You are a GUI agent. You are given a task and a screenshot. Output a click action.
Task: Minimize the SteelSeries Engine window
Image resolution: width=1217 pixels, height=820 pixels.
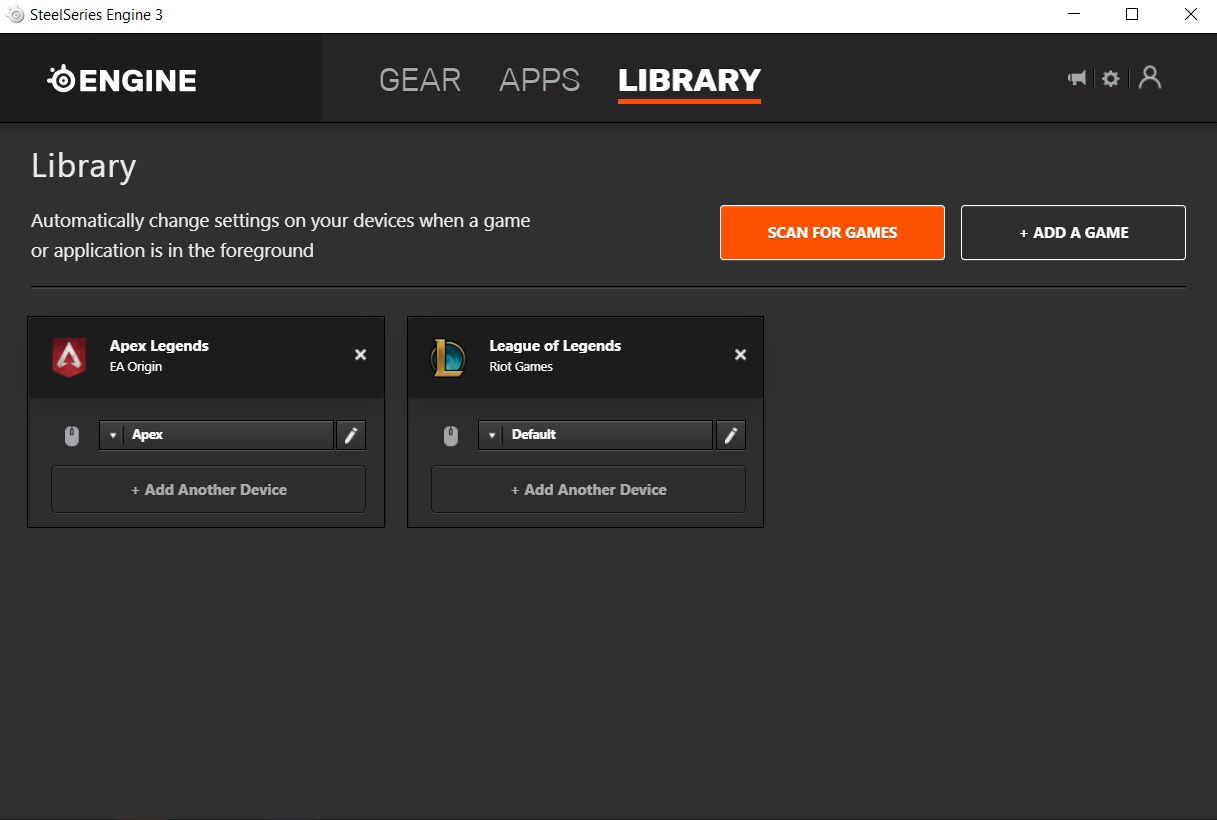click(x=1073, y=15)
